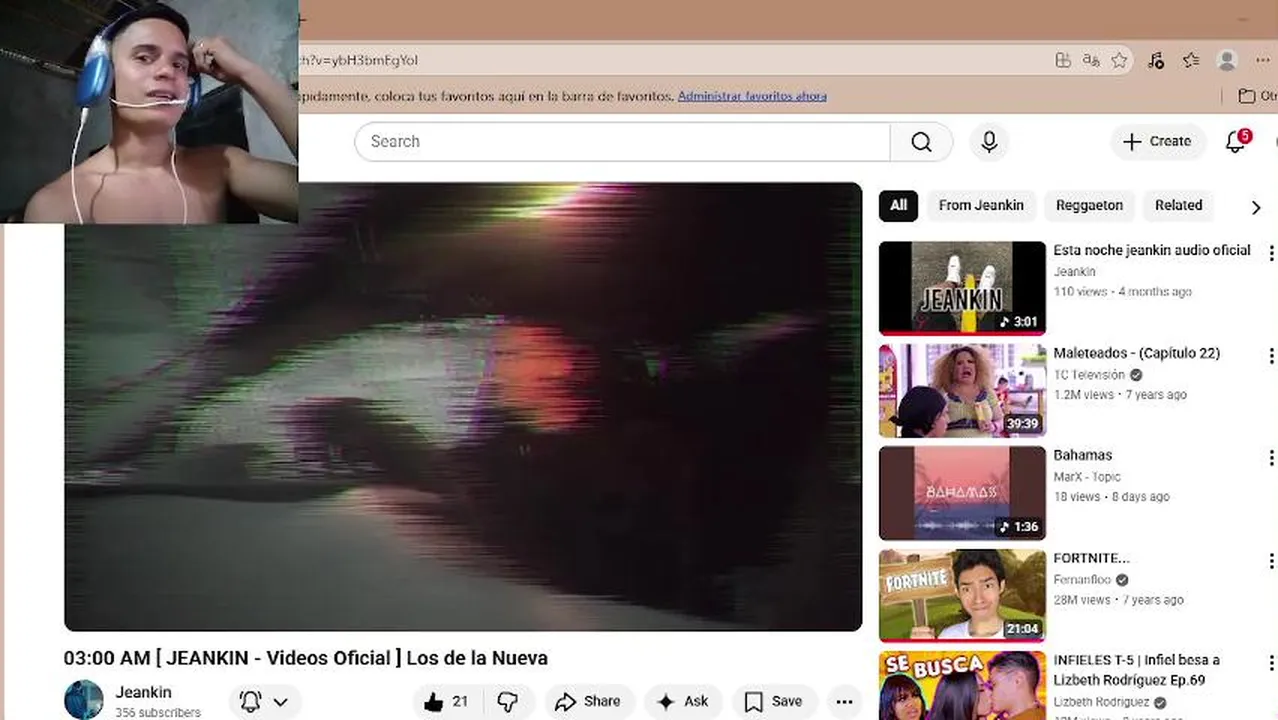The image size is (1278, 720).
Task: Click the 21 likes count
Action: [x=460, y=702]
